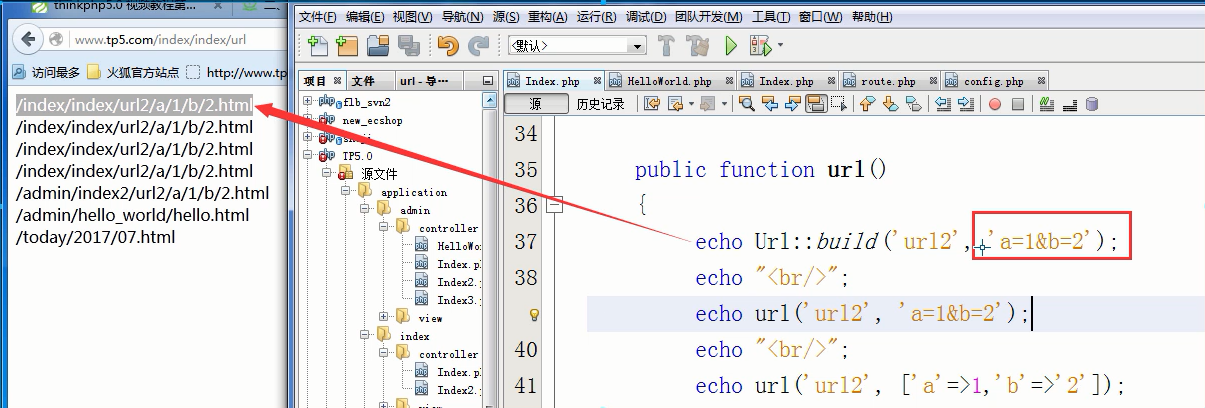The image size is (1205, 408).
Task: Click the Debug Project toolbar icon
Action: 760,45
